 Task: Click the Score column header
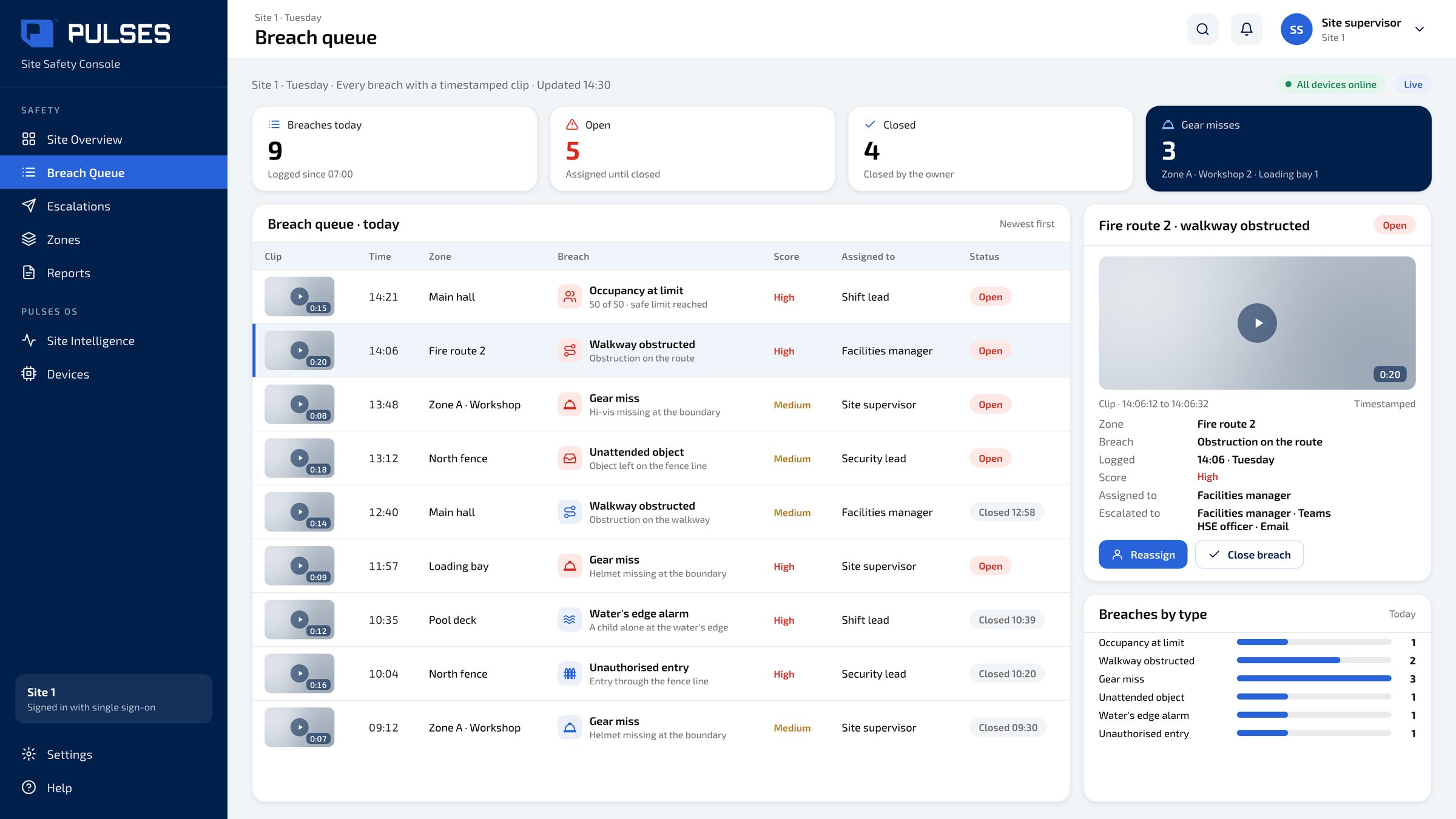(x=786, y=256)
